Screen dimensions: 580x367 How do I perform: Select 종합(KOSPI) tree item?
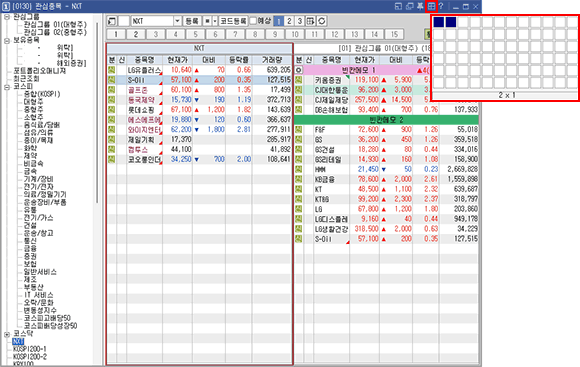[x=42, y=94]
